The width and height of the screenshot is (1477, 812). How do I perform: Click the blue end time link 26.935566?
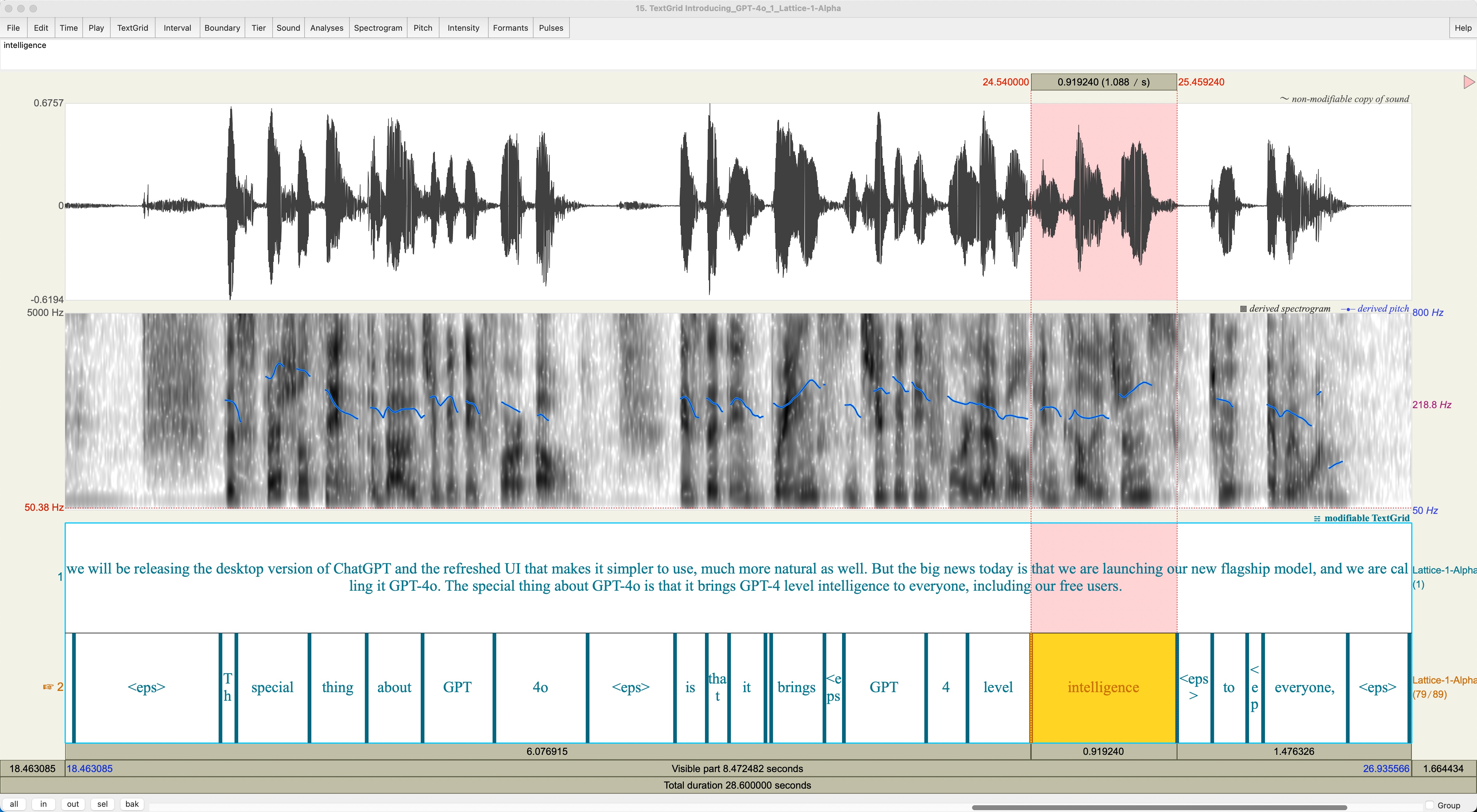pyautogui.click(x=1386, y=768)
